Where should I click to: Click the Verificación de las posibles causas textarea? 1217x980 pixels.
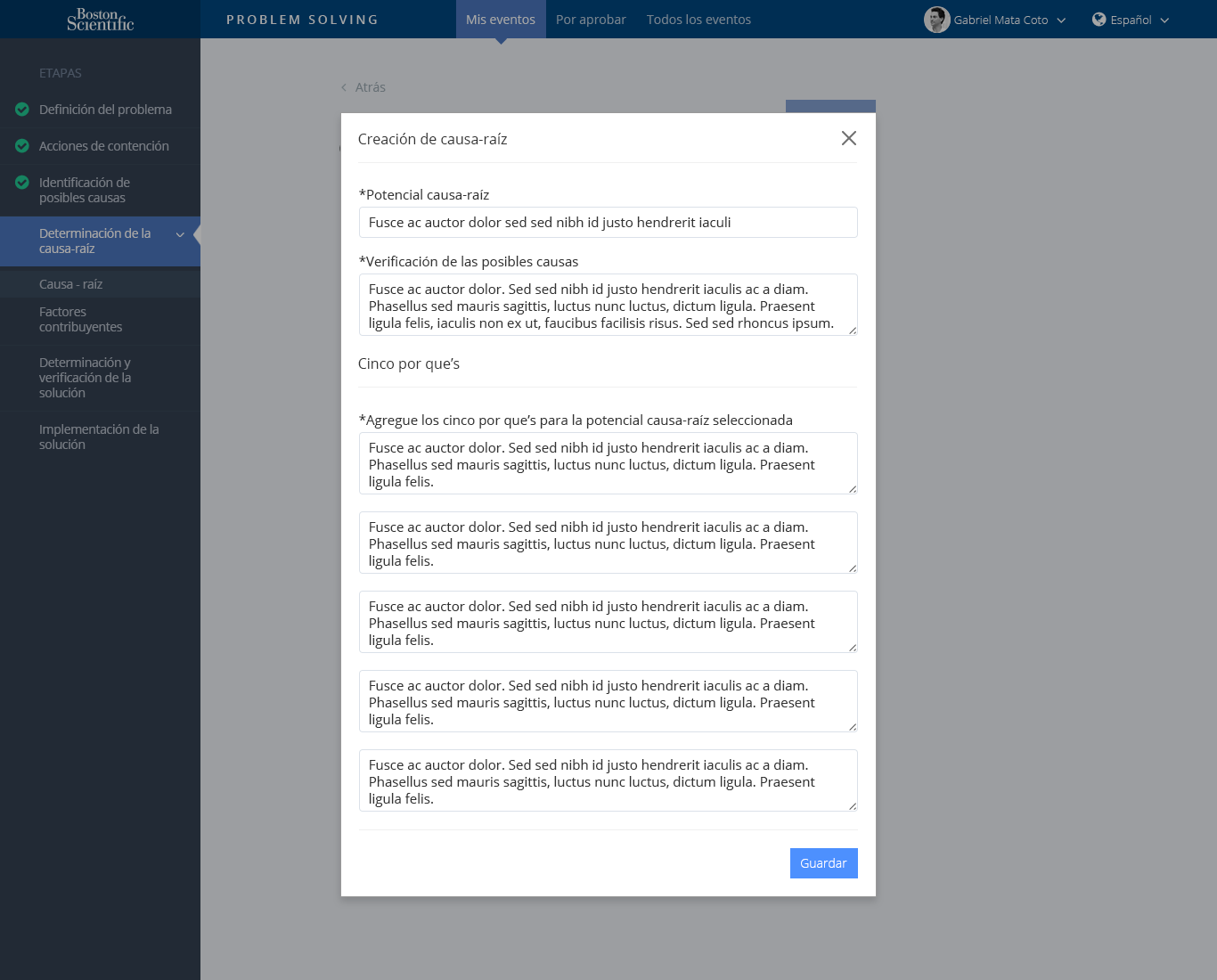pyautogui.click(x=608, y=305)
